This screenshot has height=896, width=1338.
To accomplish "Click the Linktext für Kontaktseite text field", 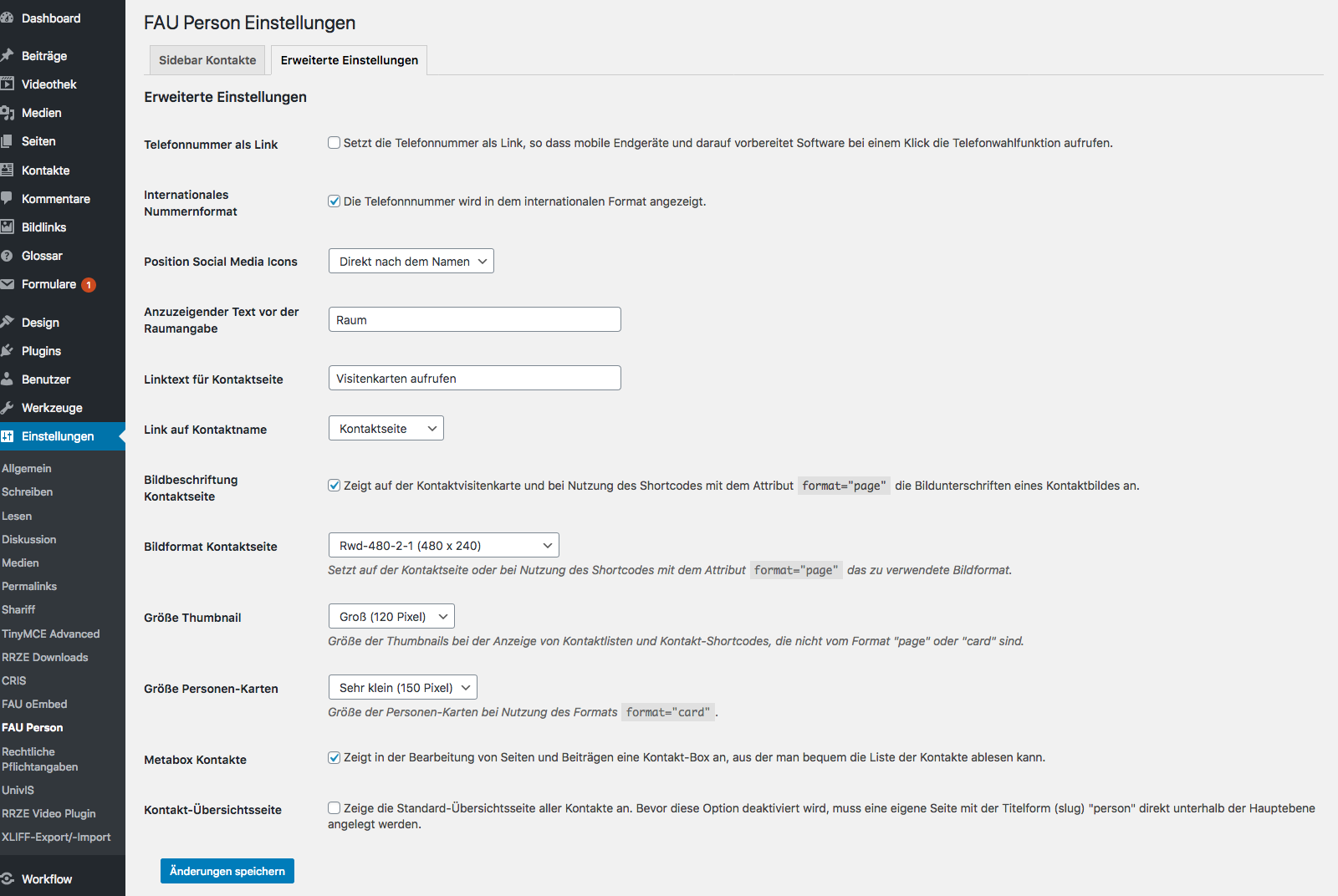I will click(x=474, y=379).
